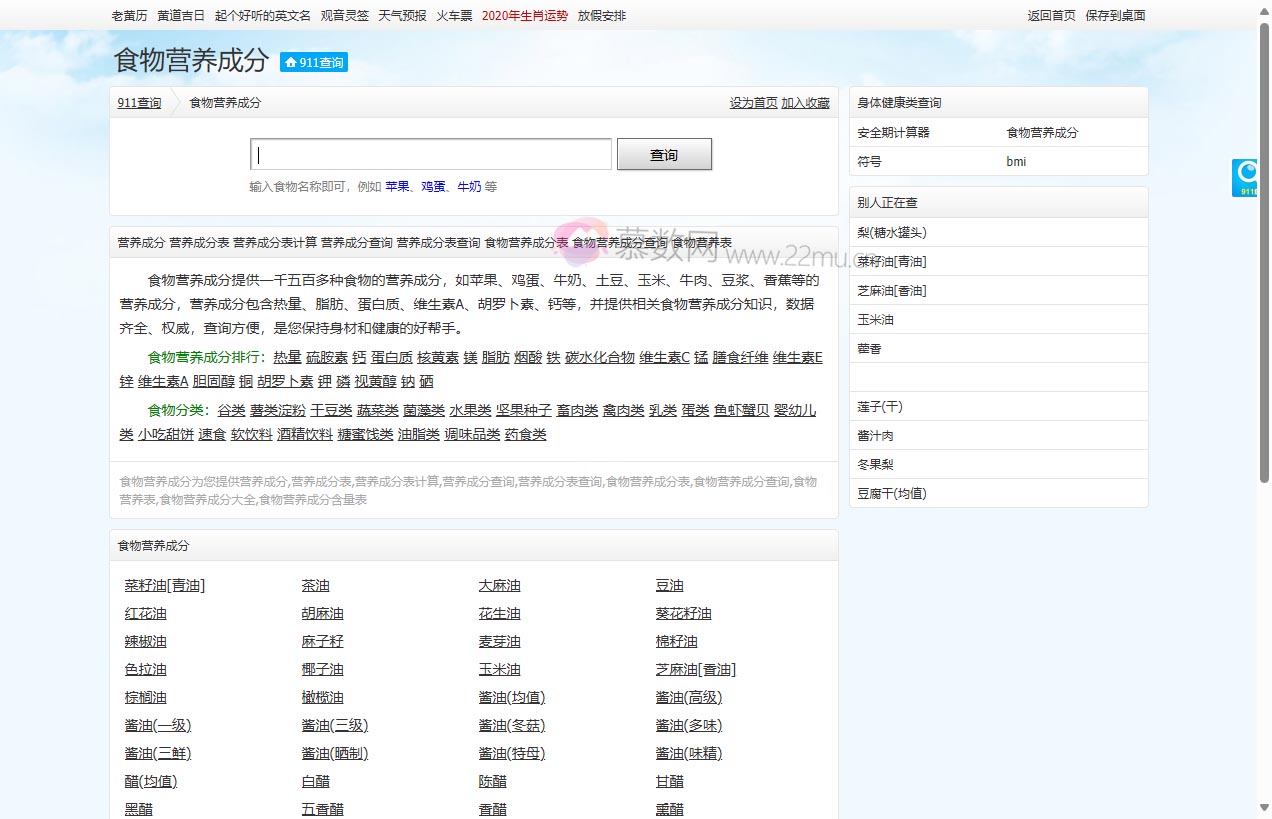Open 安全期计算器 in the health sidebar
The image size is (1272, 819).
[x=895, y=131]
